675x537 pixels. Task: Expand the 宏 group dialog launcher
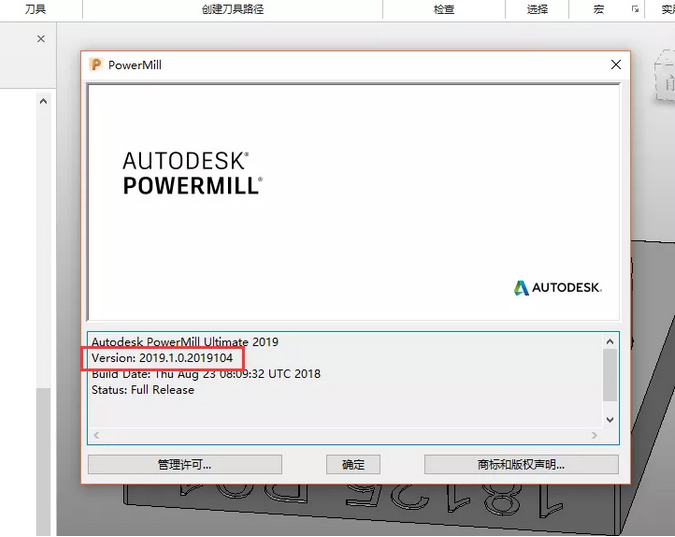(x=635, y=9)
